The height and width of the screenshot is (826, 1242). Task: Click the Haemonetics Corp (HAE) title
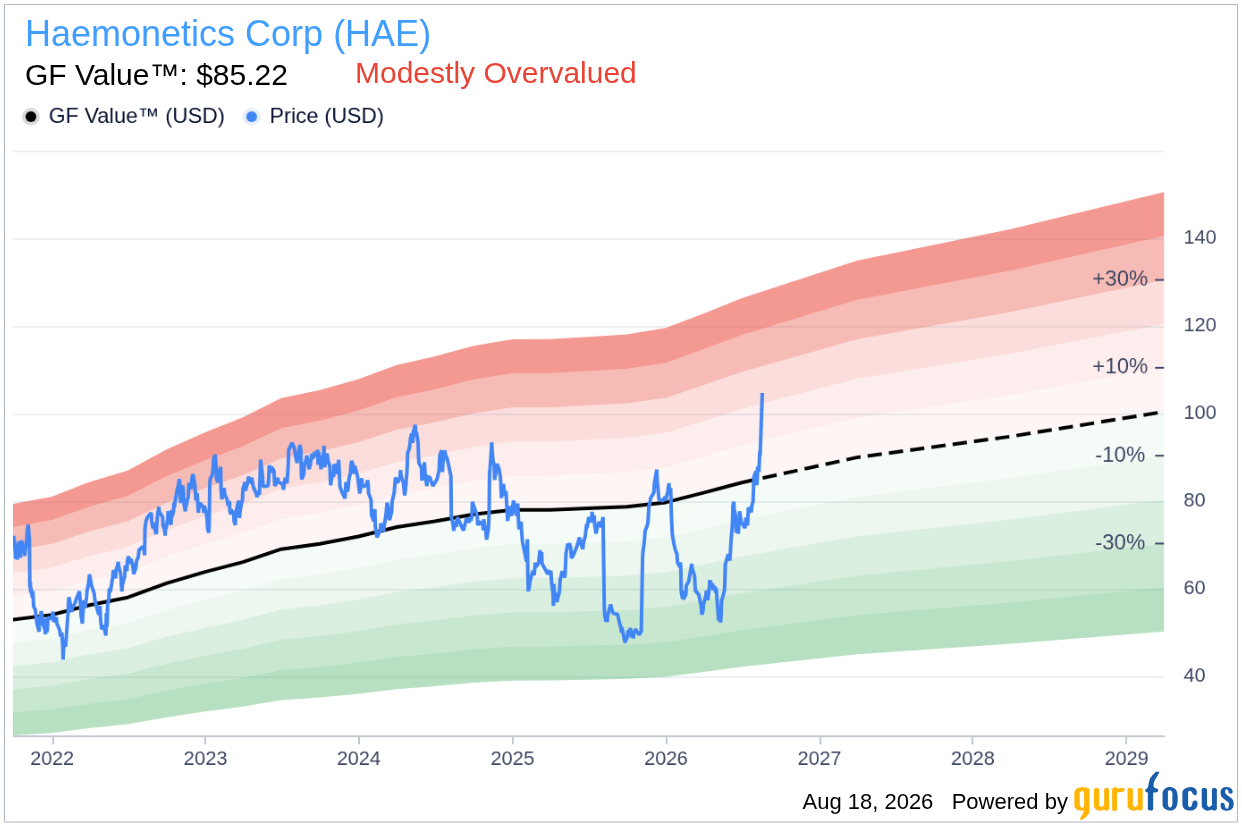pos(228,34)
